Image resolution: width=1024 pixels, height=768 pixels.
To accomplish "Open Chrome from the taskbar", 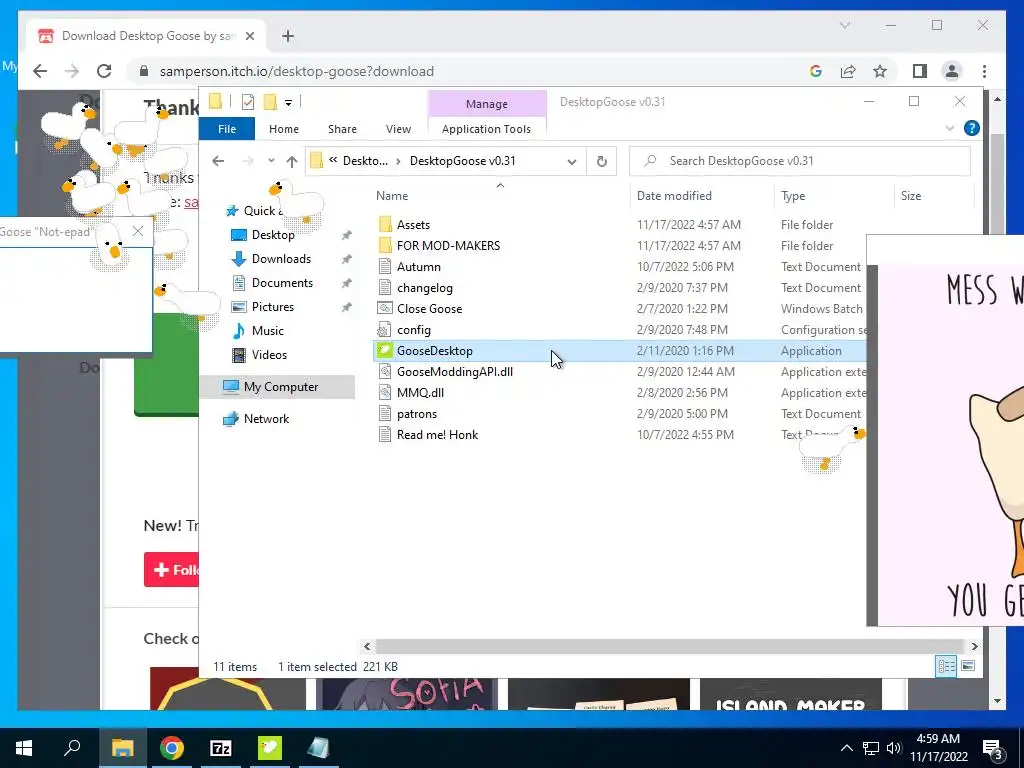I will coord(172,748).
